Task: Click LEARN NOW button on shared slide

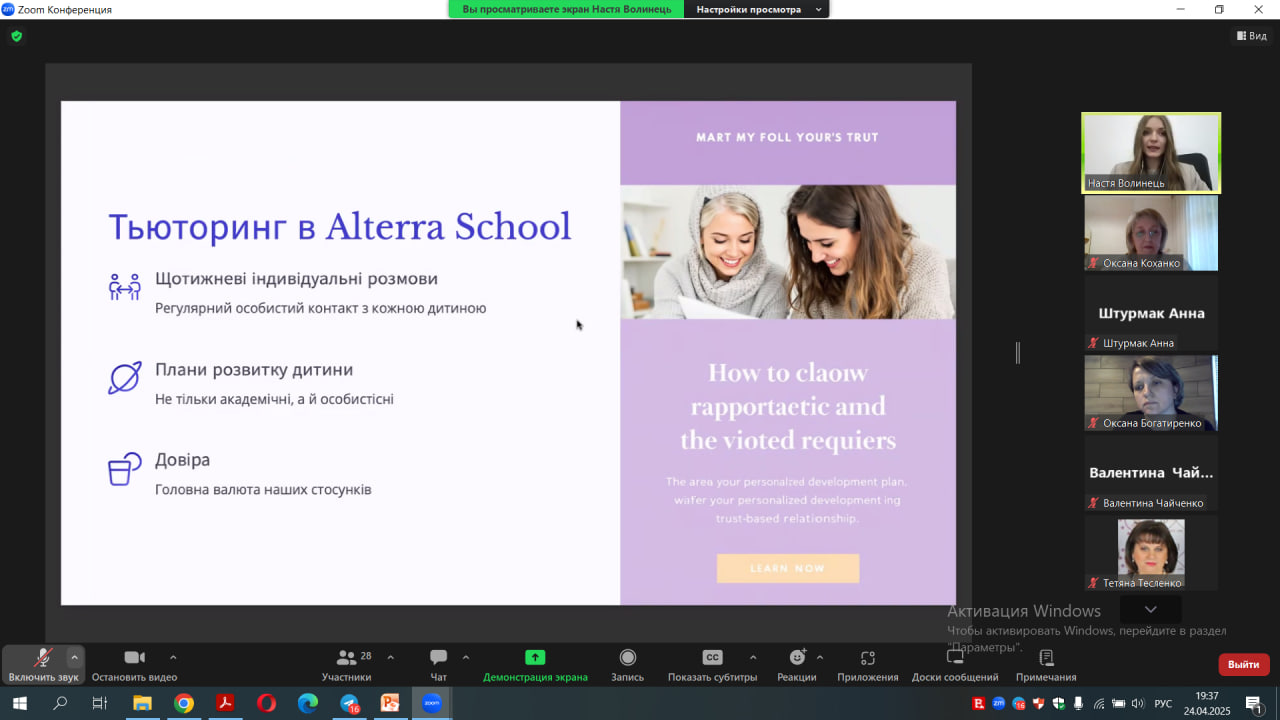Action: [x=788, y=568]
